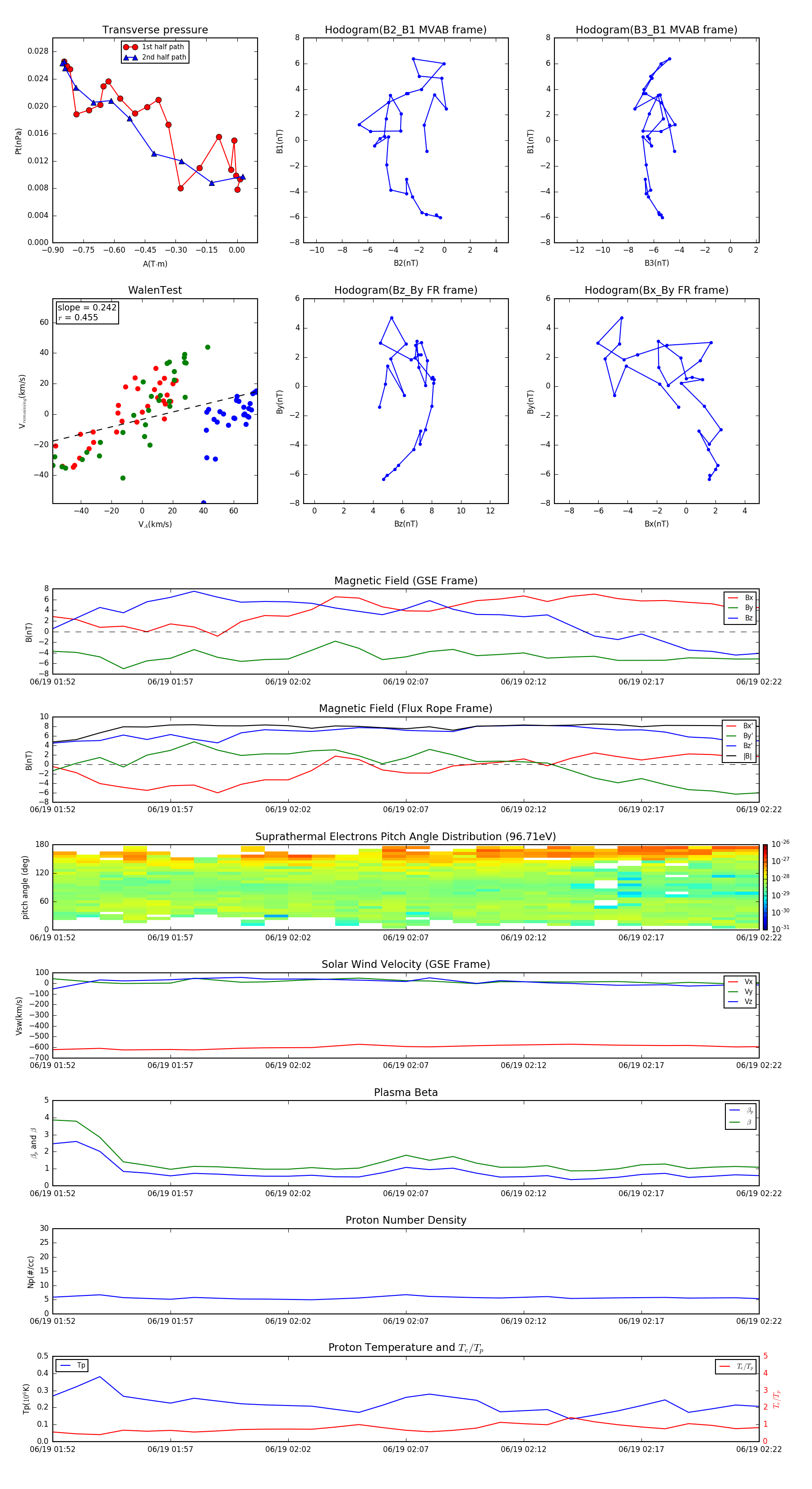Click the Bx legend entry in GSE plot
Image resolution: width=812 pixels, height=1489 pixels.
tap(740, 598)
